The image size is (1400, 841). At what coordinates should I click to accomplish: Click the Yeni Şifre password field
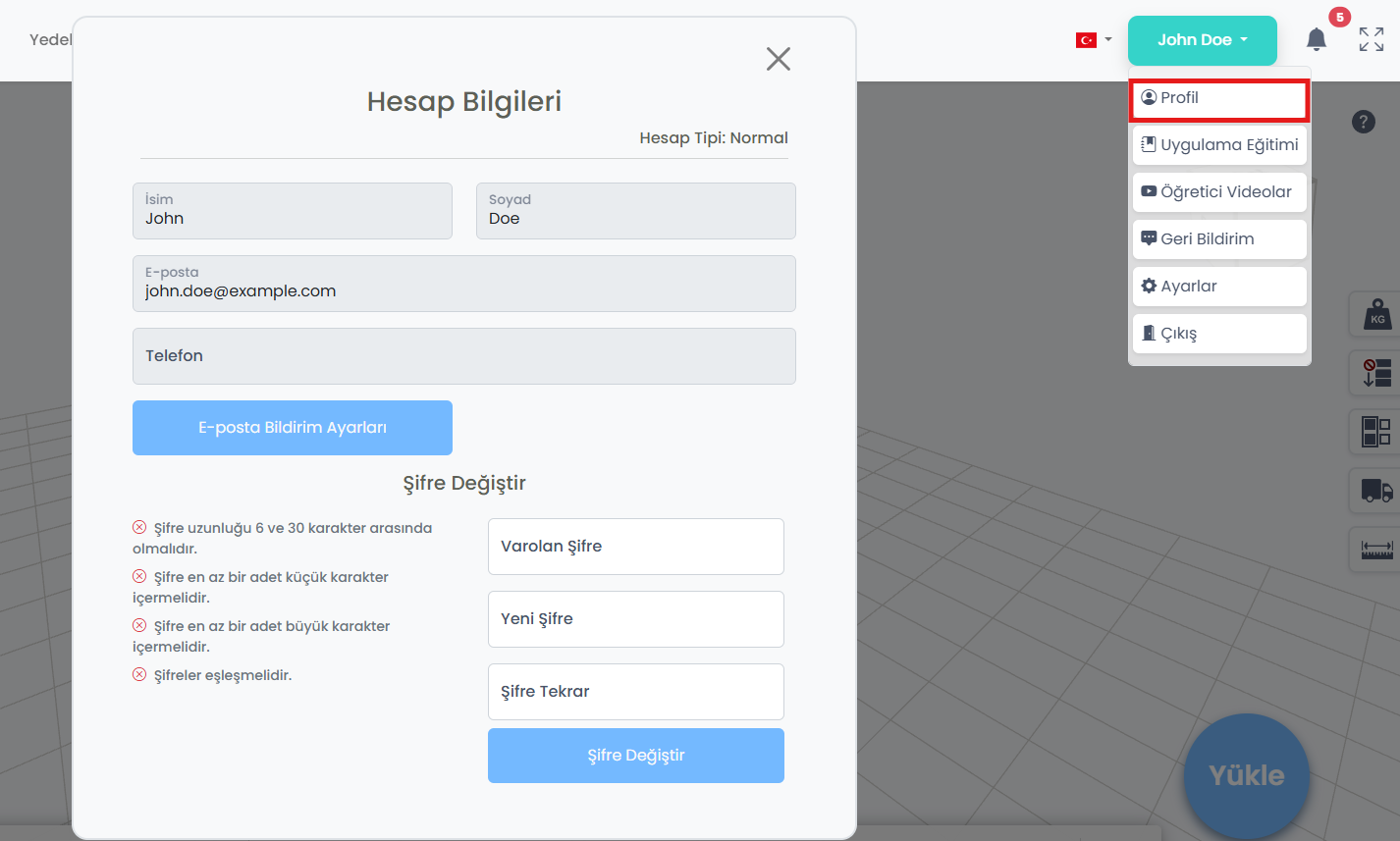click(x=635, y=619)
